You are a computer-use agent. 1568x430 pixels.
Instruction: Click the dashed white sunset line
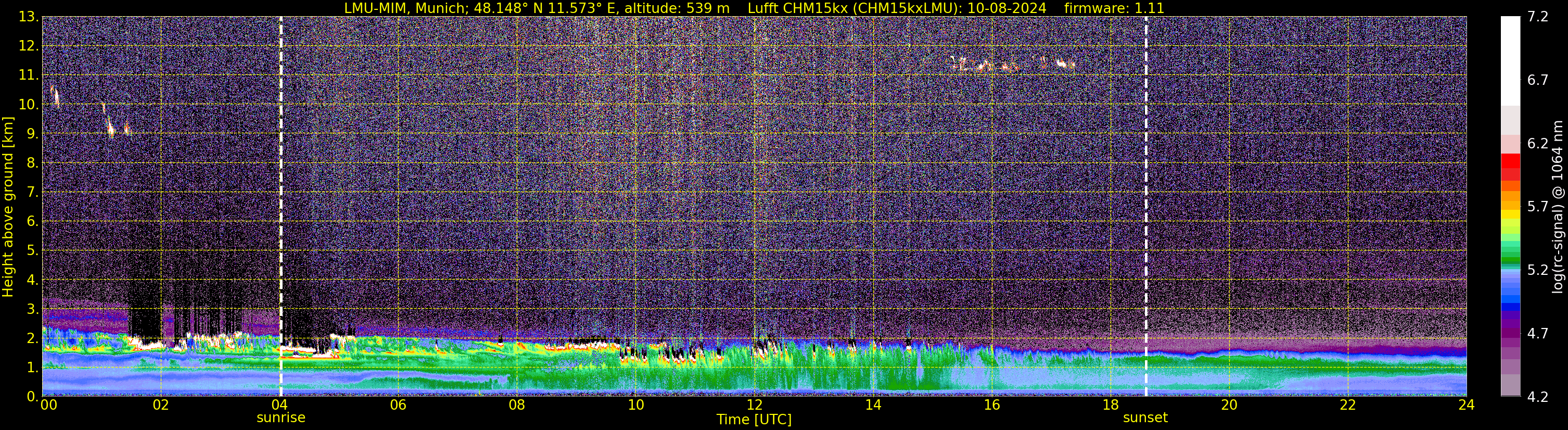point(1145,207)
